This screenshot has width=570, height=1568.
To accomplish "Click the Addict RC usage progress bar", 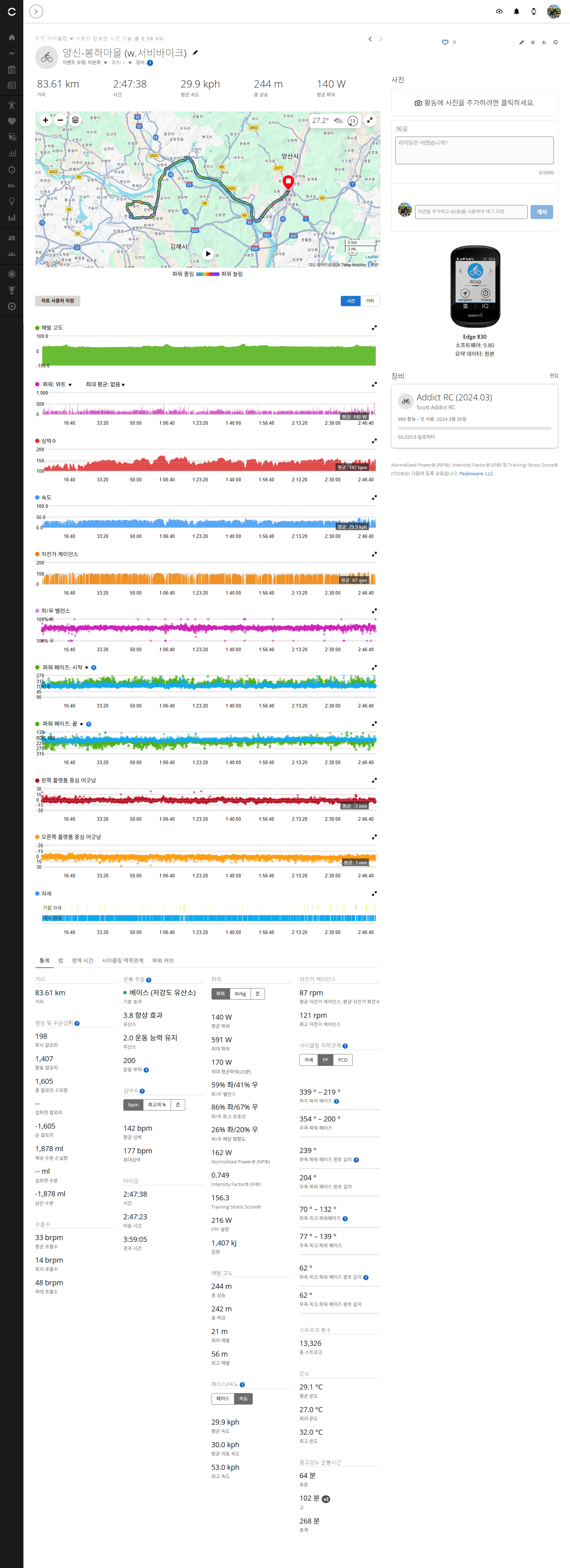I will coord(474,429).
